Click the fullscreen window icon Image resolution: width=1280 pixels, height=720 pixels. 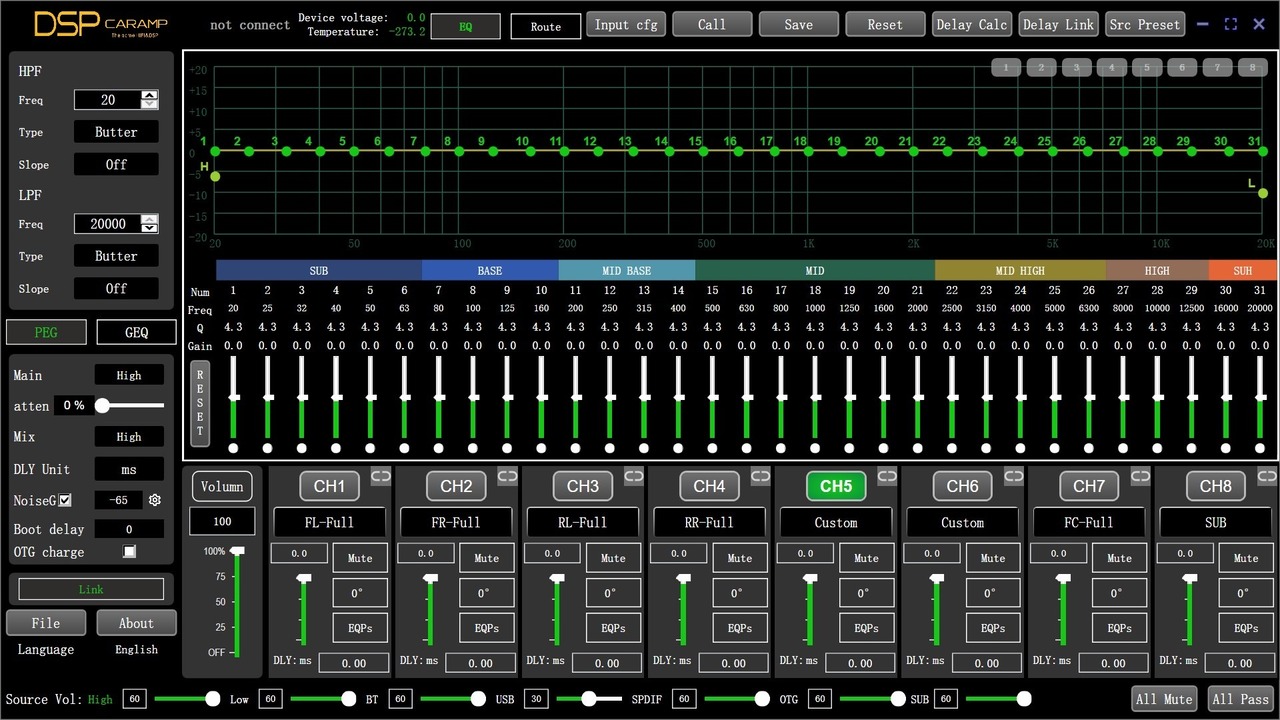[1231, 24]
